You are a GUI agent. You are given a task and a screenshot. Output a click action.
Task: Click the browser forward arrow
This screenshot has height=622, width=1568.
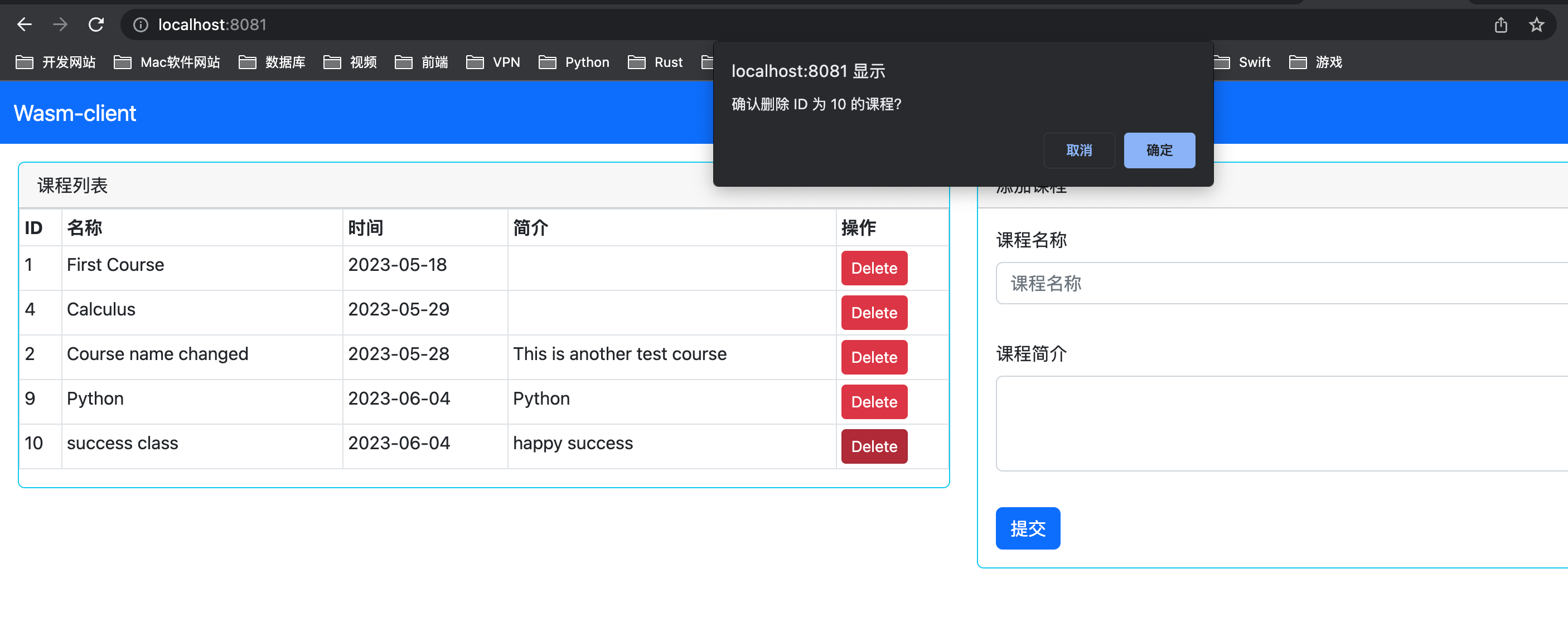60,25
